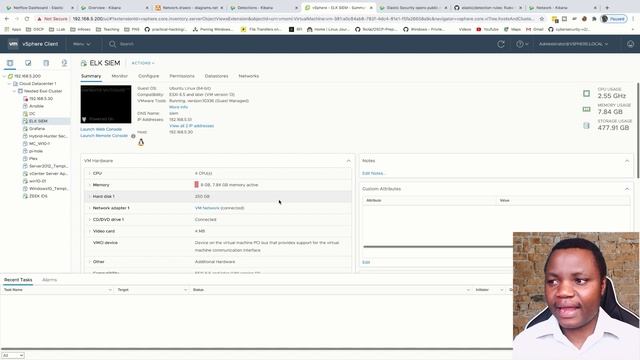Screen dimensions: 640x360
Task: Open the VMs and Templates inventory view
Action: pos(28,63)
